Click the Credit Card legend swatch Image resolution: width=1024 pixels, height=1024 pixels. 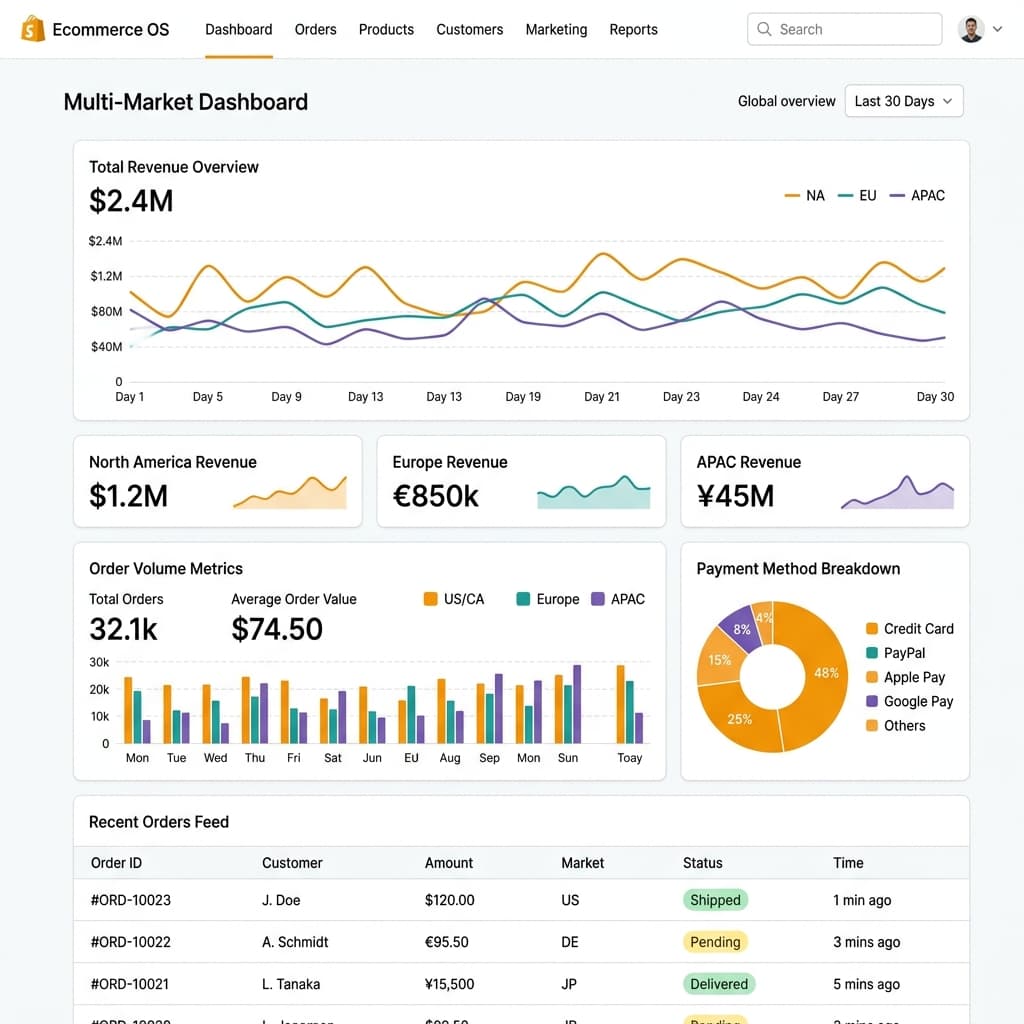[872, 628]
